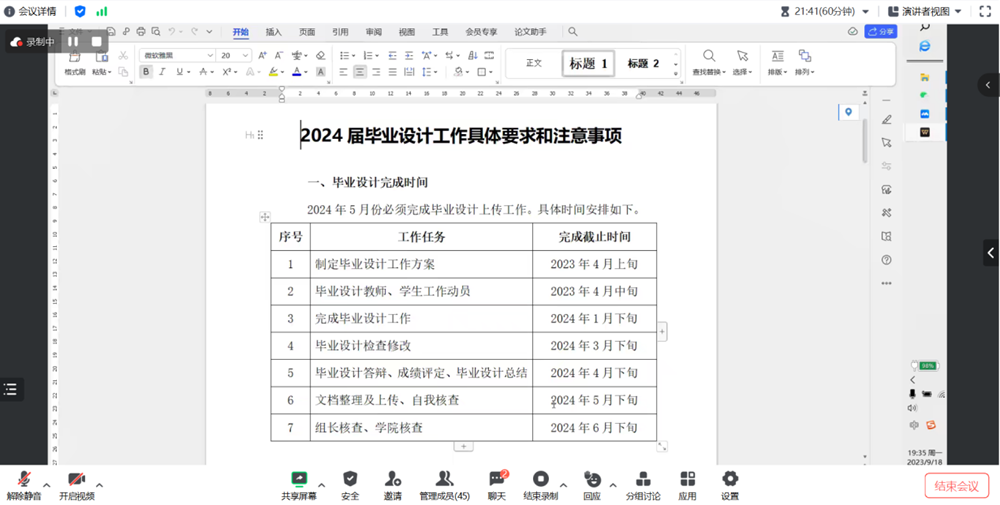
Task: Stop the recording with the square button
Action: pos(97,42)
